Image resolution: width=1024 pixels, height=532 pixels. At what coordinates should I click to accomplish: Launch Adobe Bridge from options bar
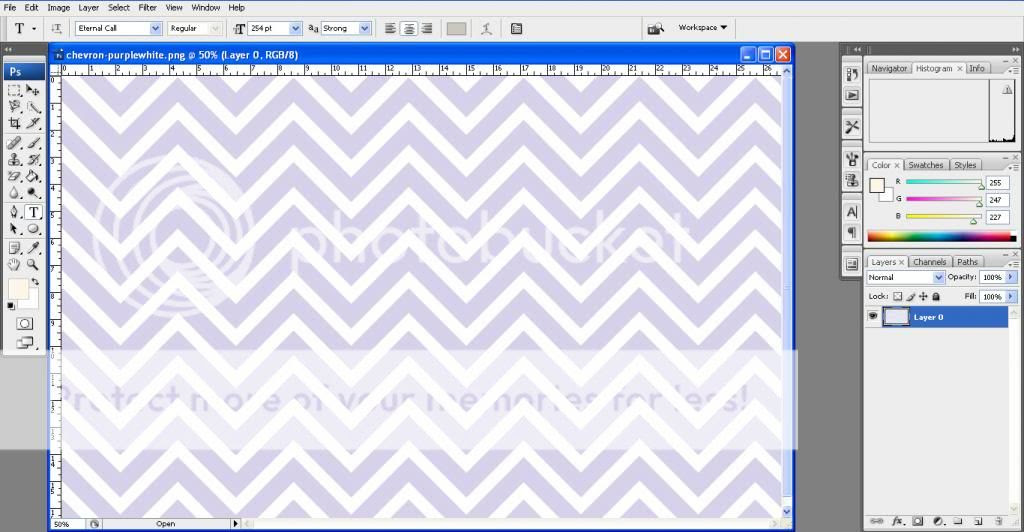pyautogui.click(x=656, y=29)
